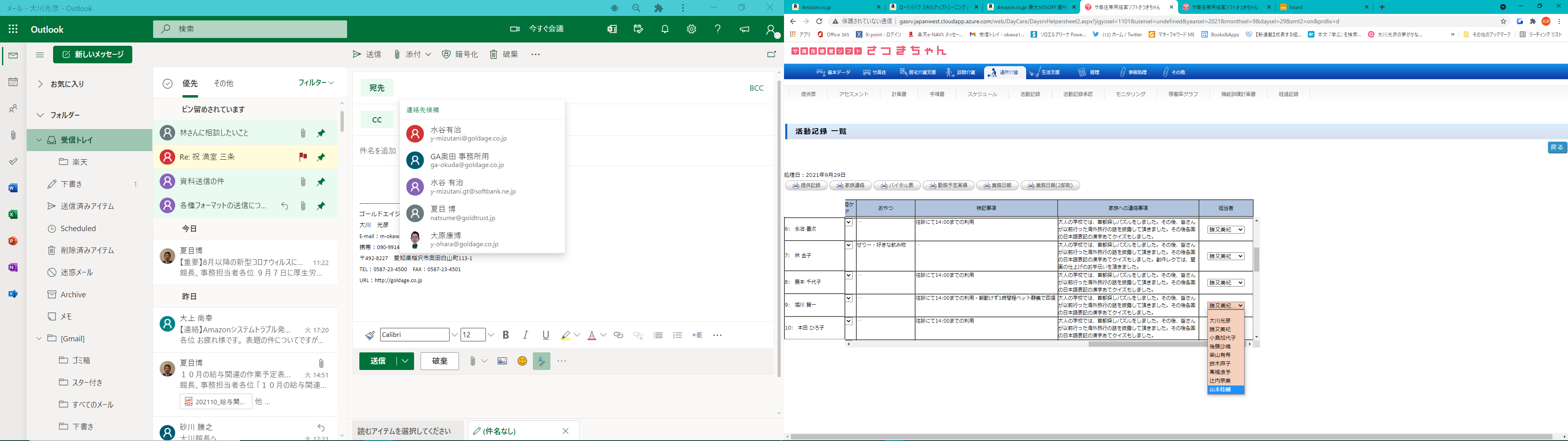This screenshot has height=441, width=1568.
Task: Click the バイタル表 print button
Action: point(897,186)
